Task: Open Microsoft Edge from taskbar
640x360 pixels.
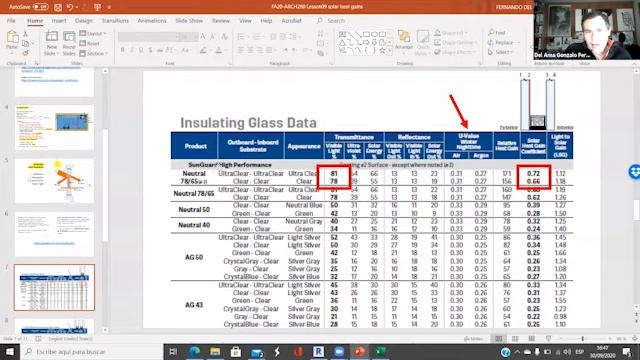Action: click(194, 351)
